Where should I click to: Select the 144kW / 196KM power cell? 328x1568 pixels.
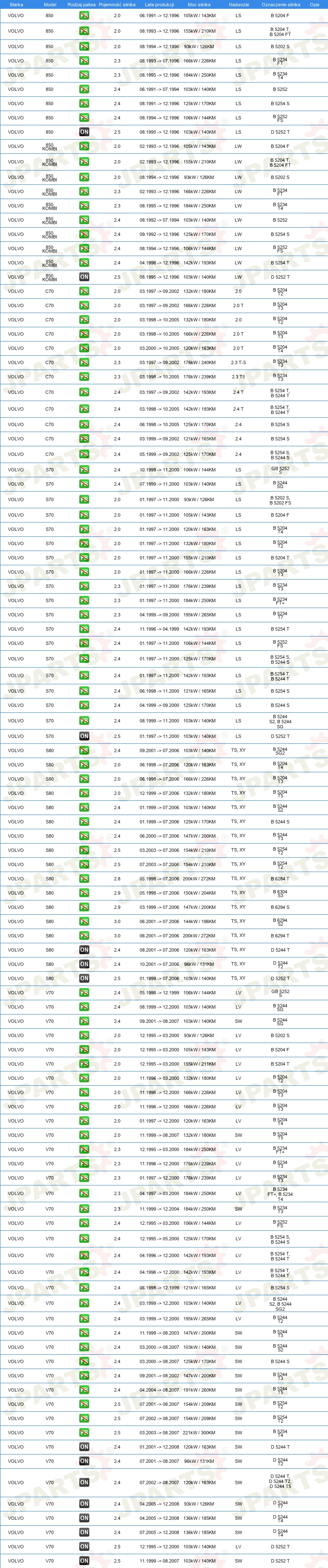coord(199,921)
